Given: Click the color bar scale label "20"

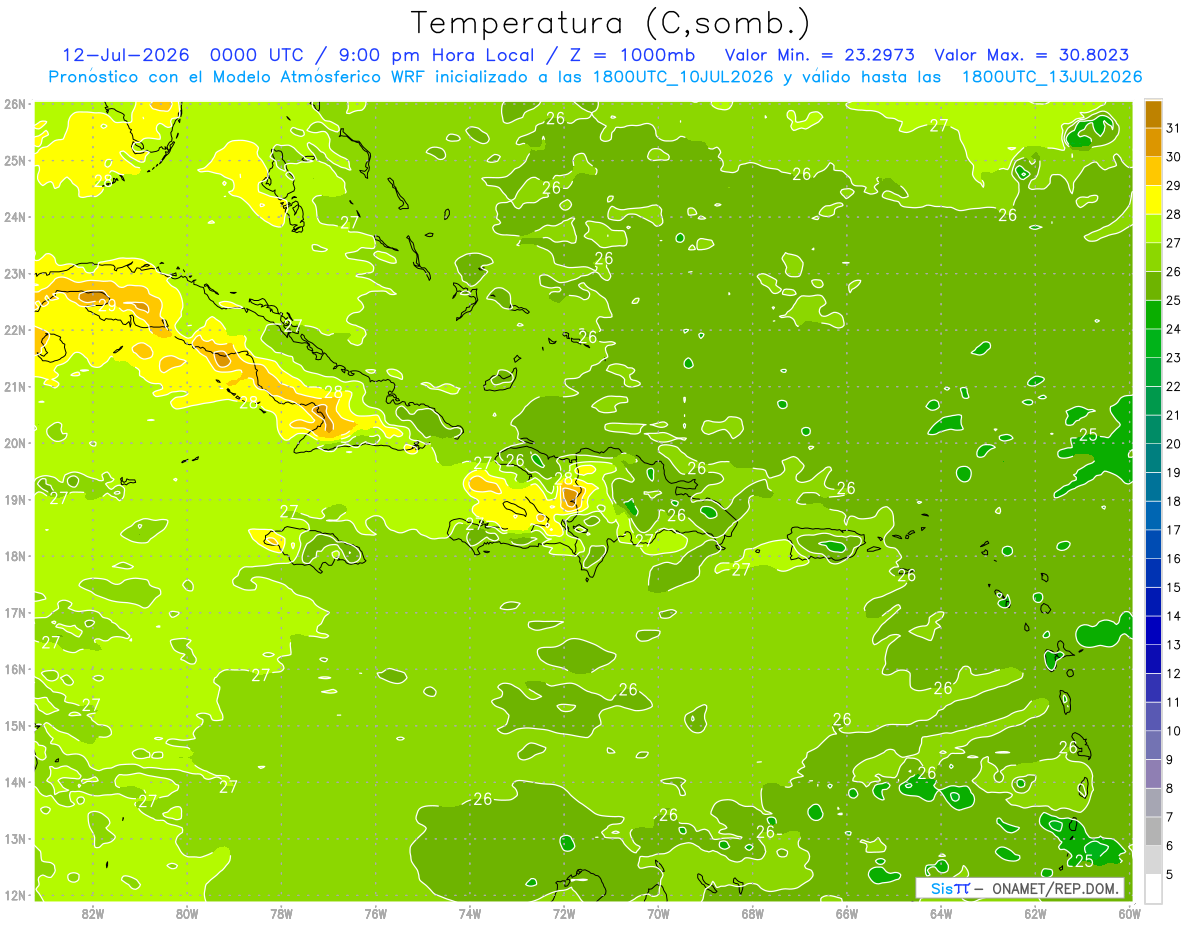Looking at the screenshot, I should [x=1173, y=443].
